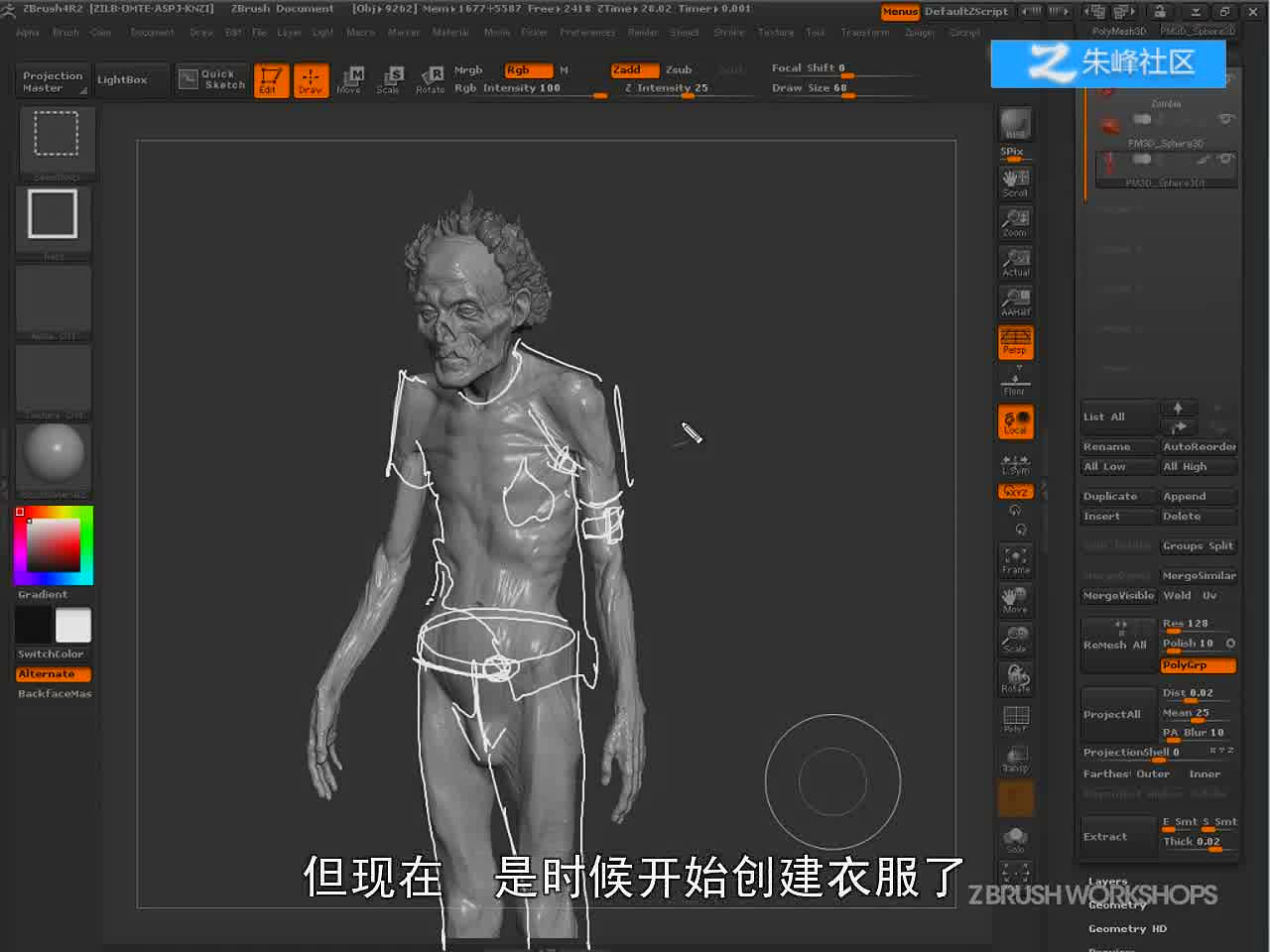
Task: Click the Scroll canvas icon
Action: click(x=1015, y=182)
